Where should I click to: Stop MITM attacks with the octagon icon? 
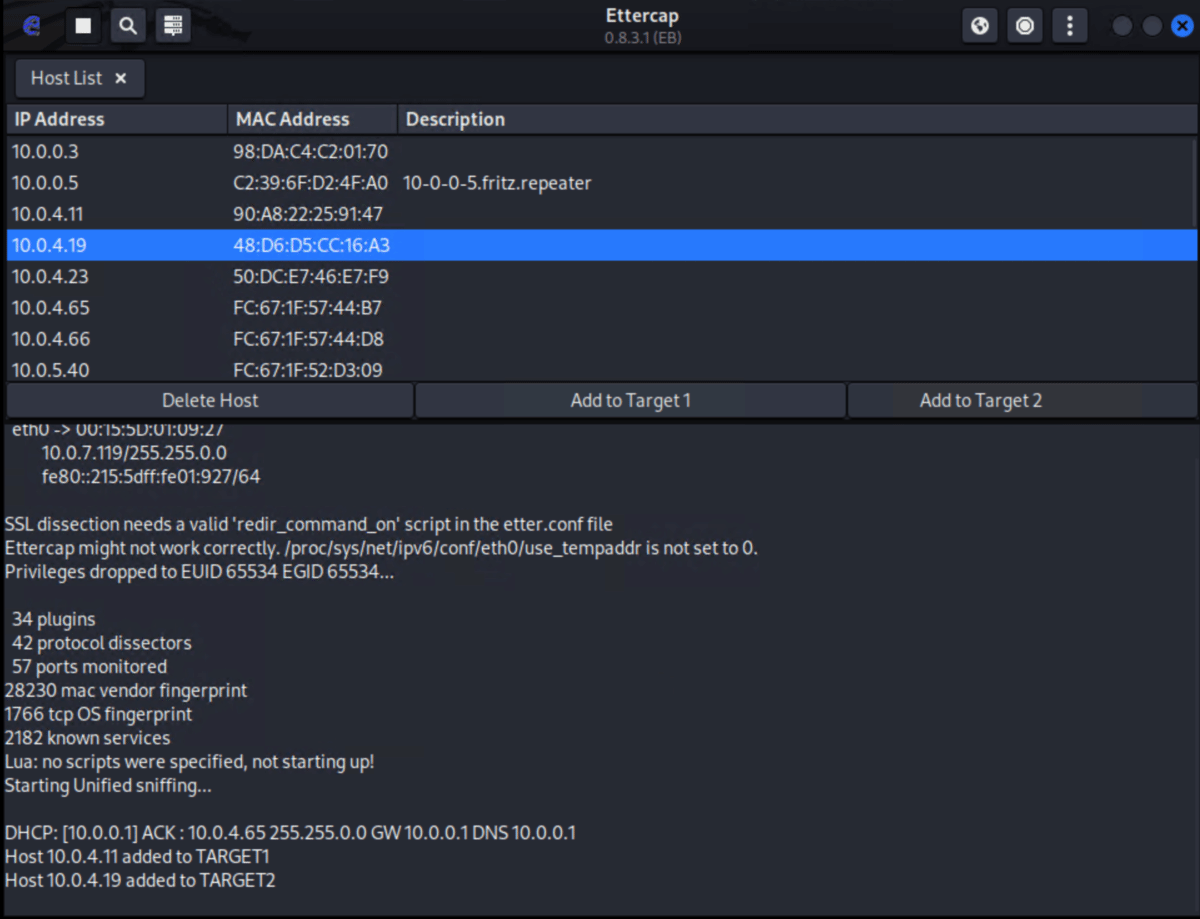[1024, 25]
